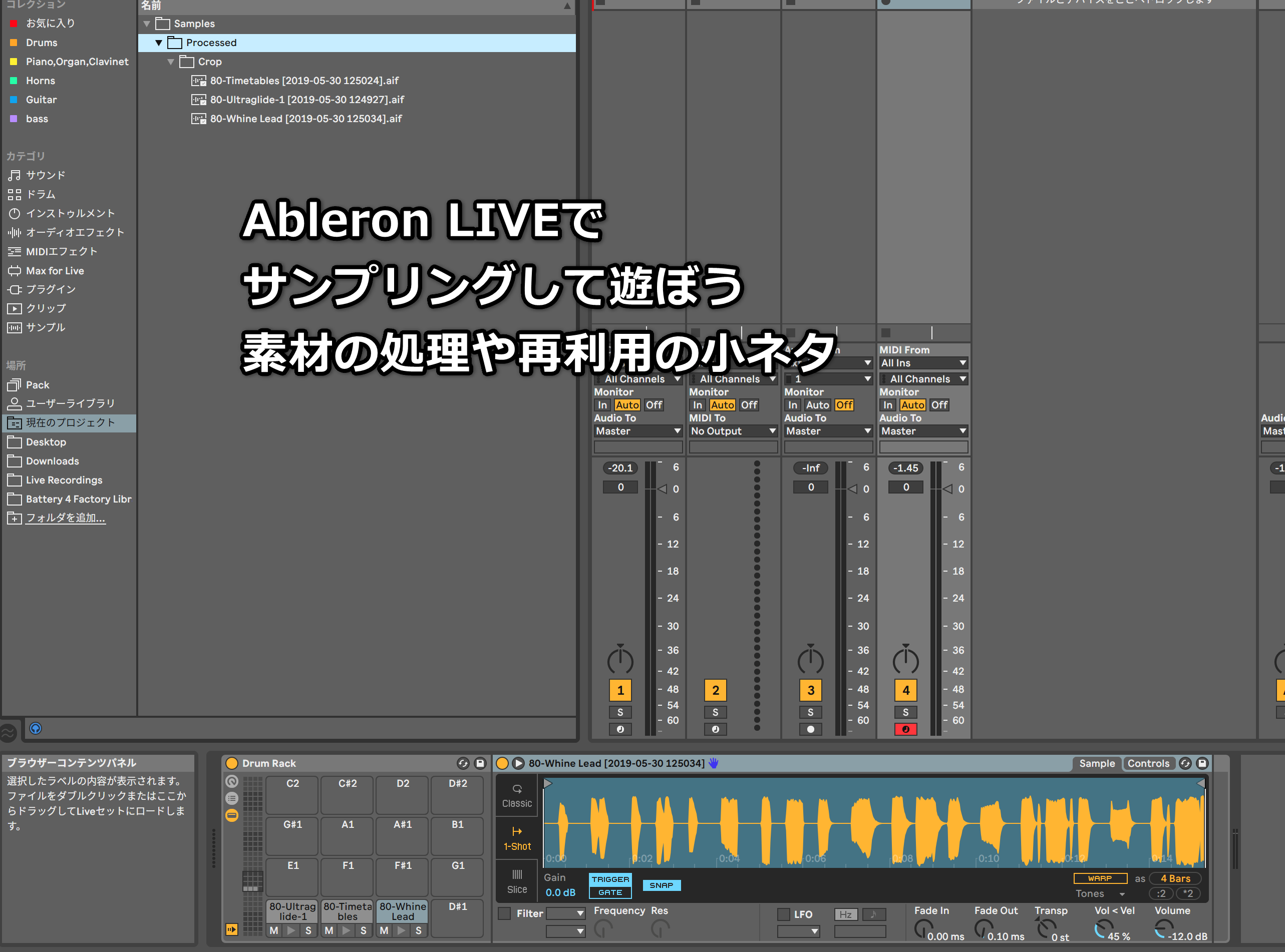Enable the LFO checkbox
Viewport: 1285px width, 952px height.
(x=783, y=914)
